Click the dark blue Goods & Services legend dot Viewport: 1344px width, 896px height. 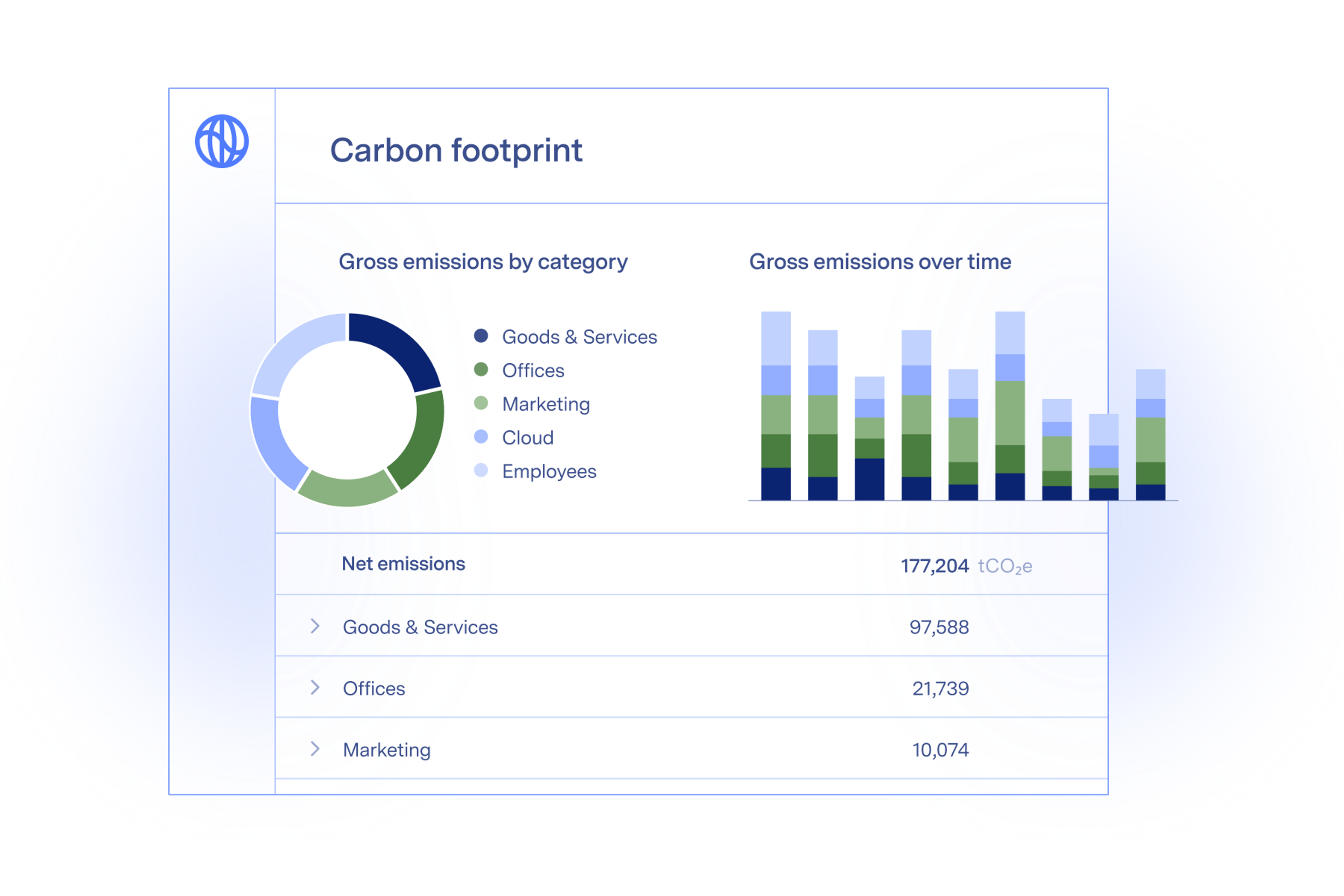[x=481, y=336]
